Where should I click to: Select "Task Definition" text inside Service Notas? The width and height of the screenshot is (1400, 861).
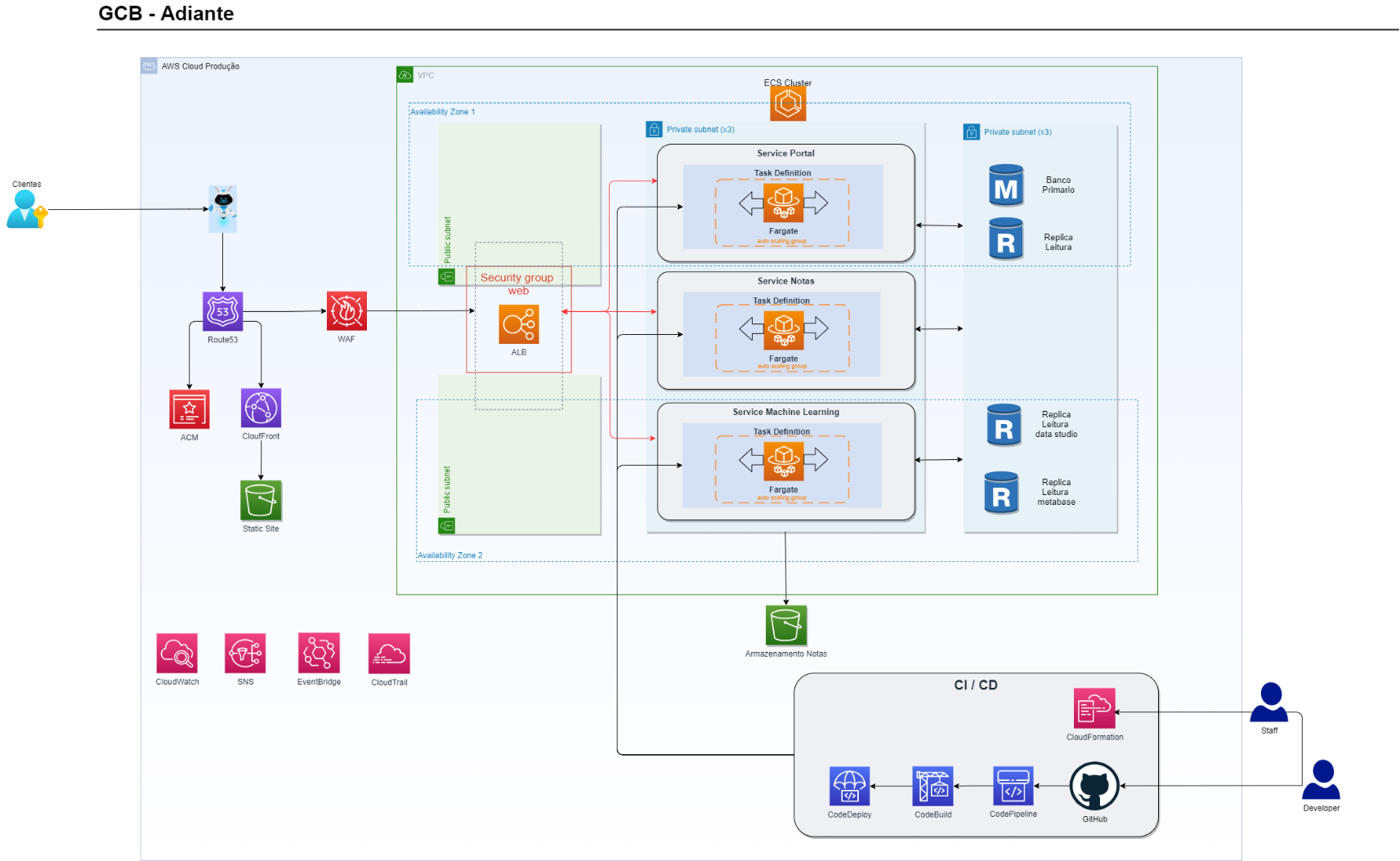[781, 301]
